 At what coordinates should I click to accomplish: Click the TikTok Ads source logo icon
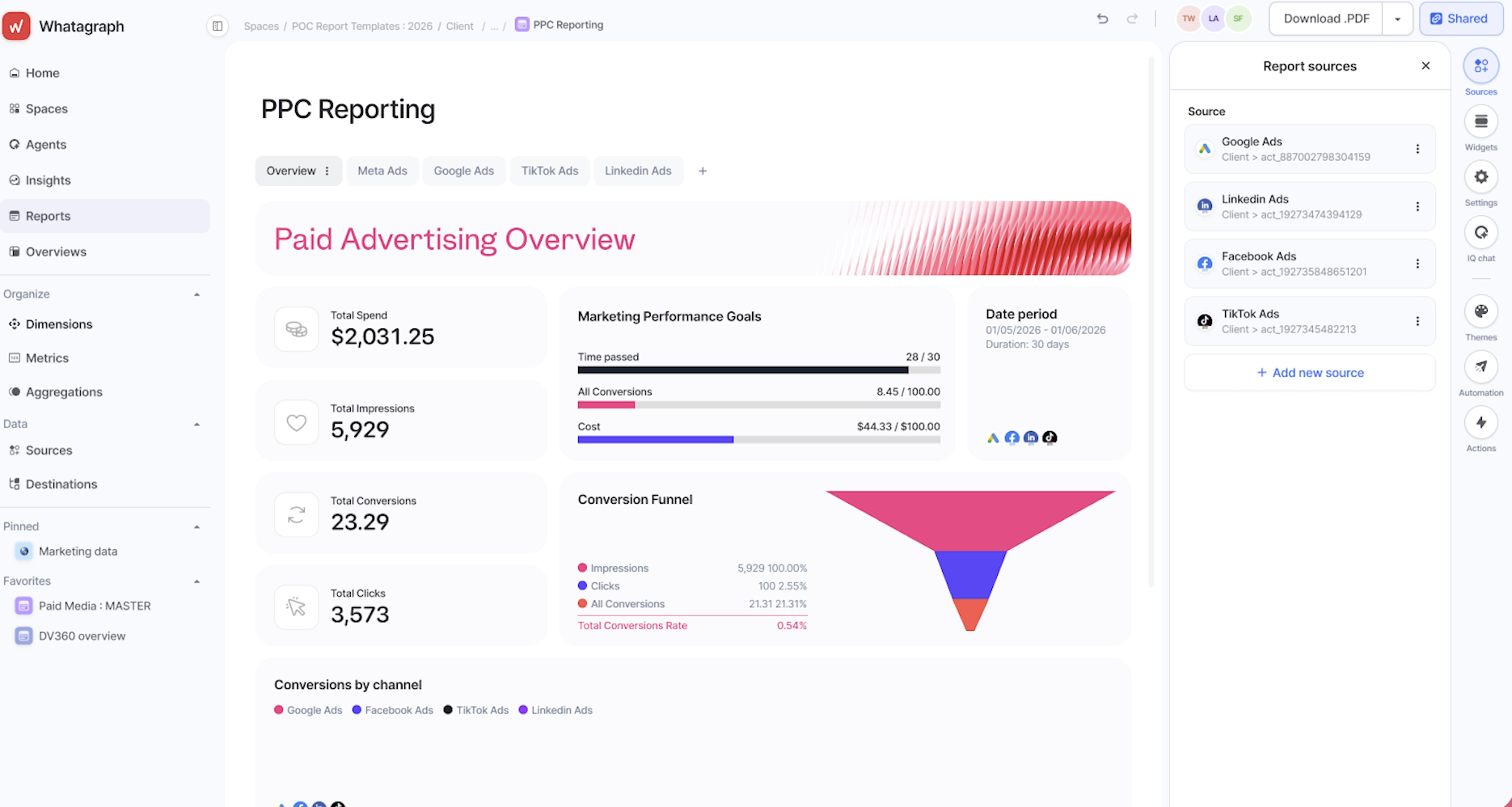[x=1205, y=321]
